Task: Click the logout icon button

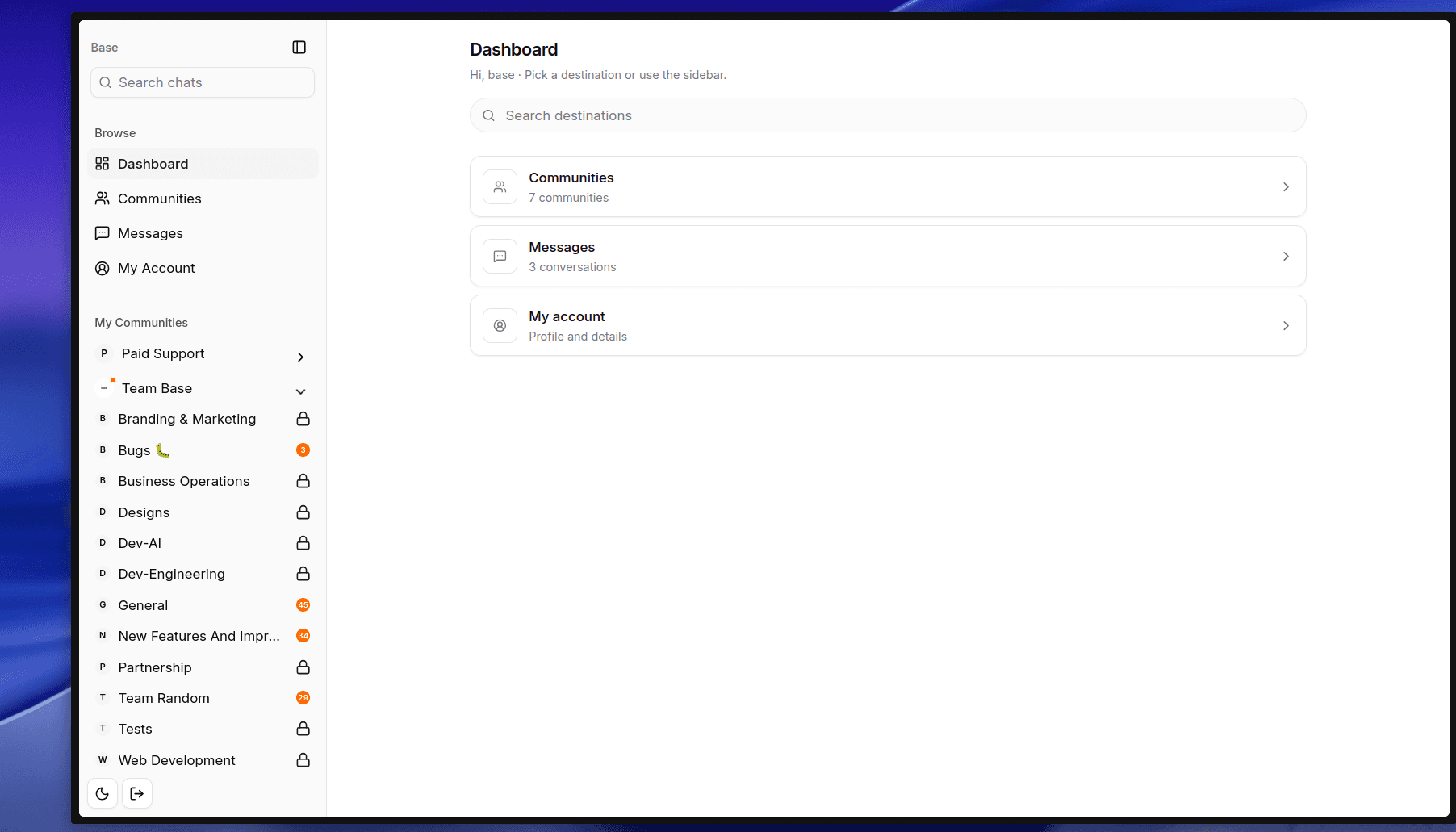Action: pyautogui.click(x=137, y=793)
